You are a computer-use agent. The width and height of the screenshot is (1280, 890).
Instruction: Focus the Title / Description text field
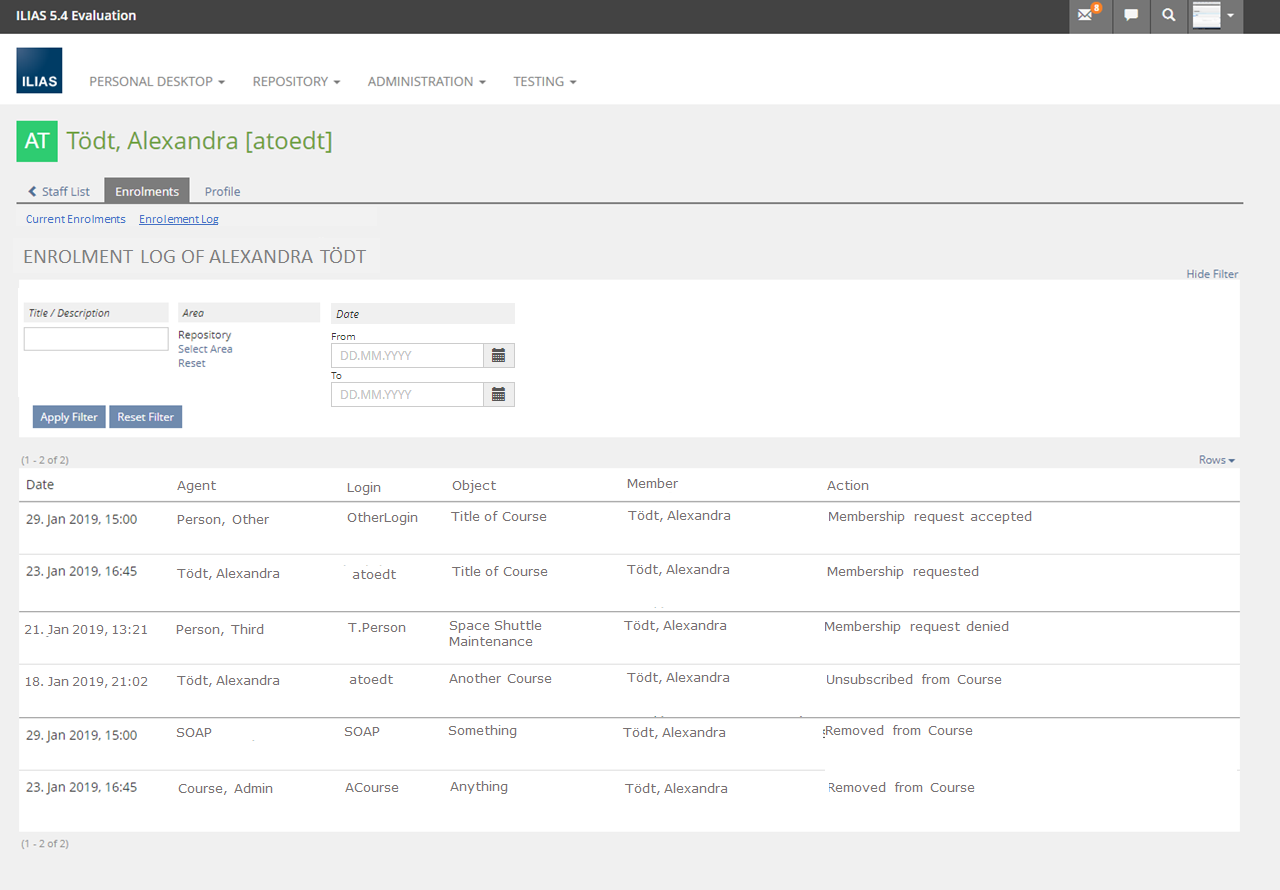96,339
